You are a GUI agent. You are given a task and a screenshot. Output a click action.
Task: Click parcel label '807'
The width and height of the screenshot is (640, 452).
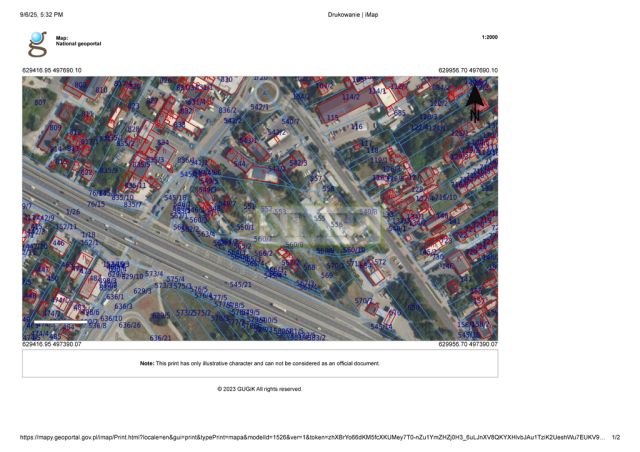(x=40, y=102)
